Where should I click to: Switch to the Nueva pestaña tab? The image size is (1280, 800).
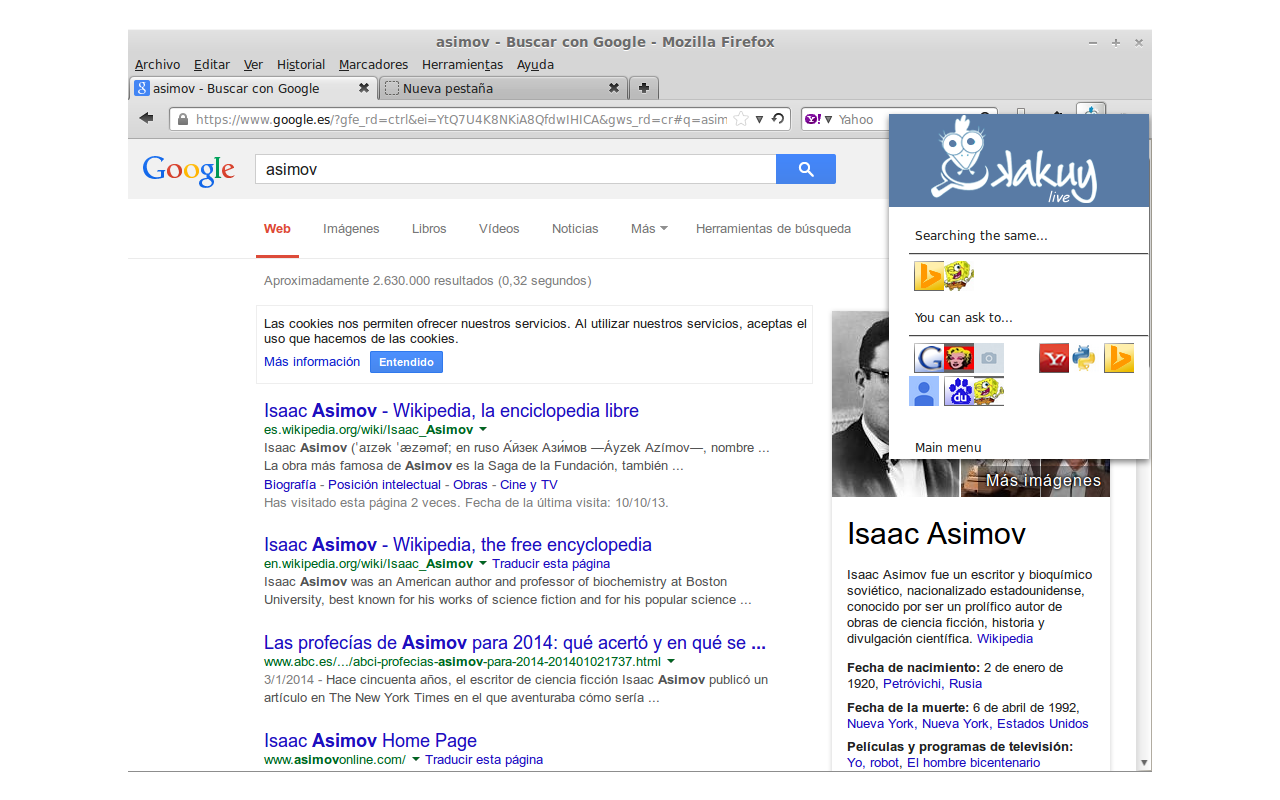[503, 88]
